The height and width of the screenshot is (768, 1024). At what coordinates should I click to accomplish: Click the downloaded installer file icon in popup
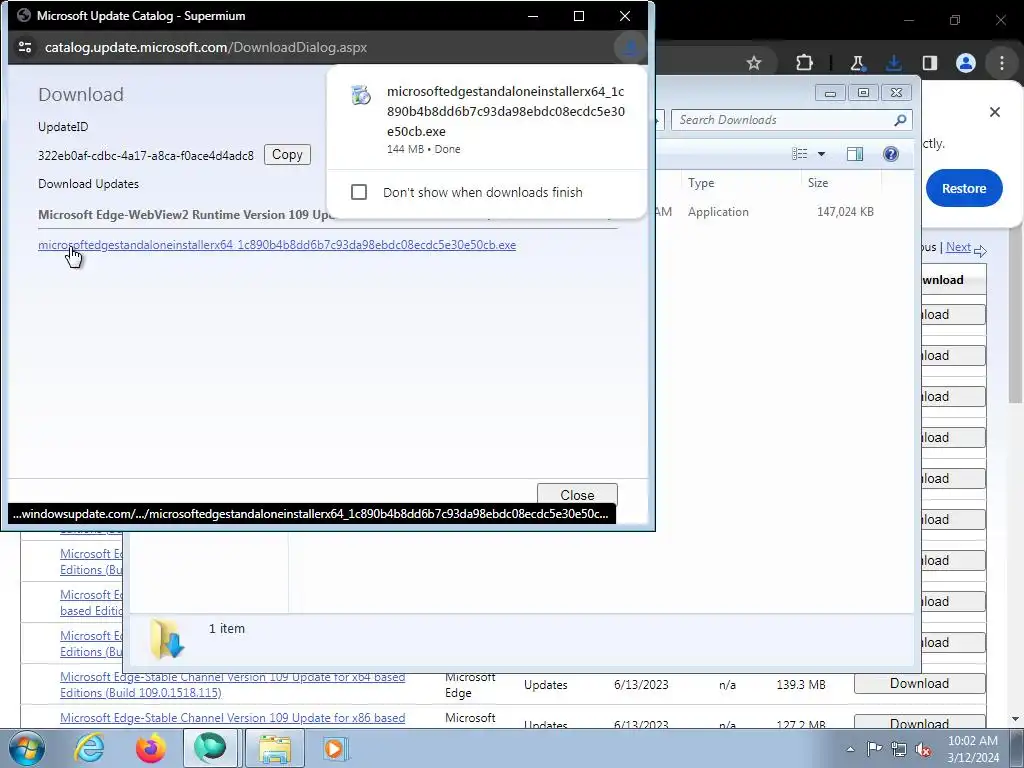point(360,95)
